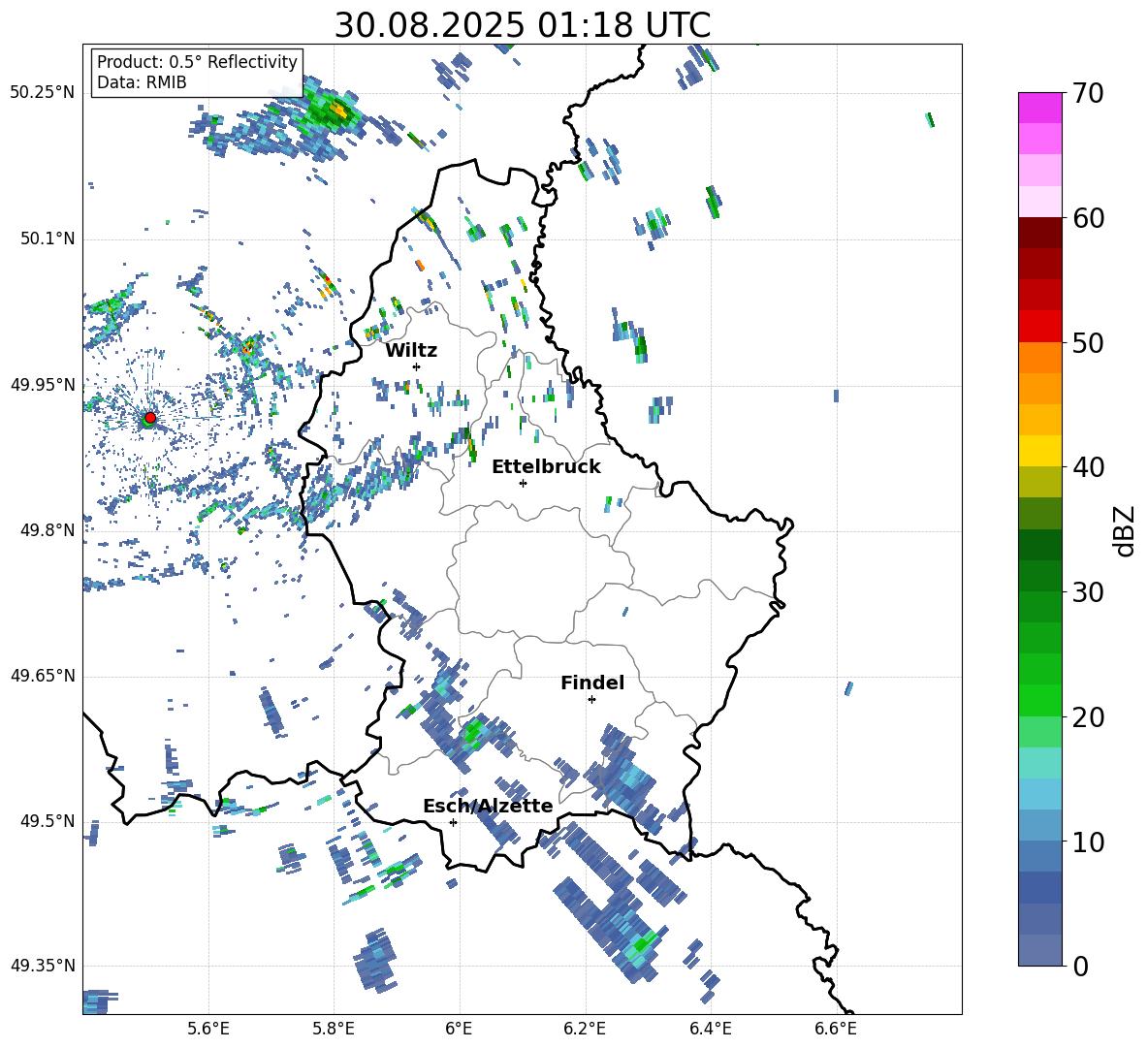Click the colorbar tick label 0
This screenshot has height=1048, width=1148.
[1080, 966]
